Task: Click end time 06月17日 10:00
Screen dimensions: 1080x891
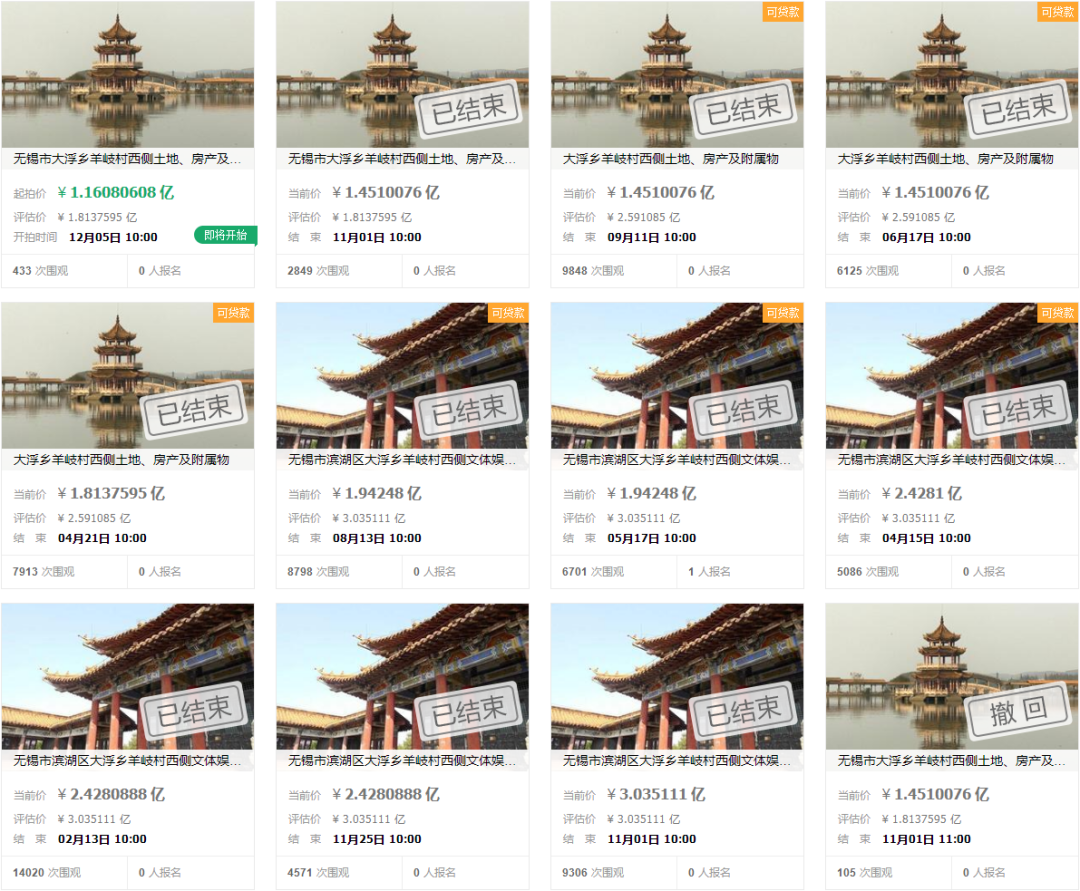Action: click(x=926, y=238)
